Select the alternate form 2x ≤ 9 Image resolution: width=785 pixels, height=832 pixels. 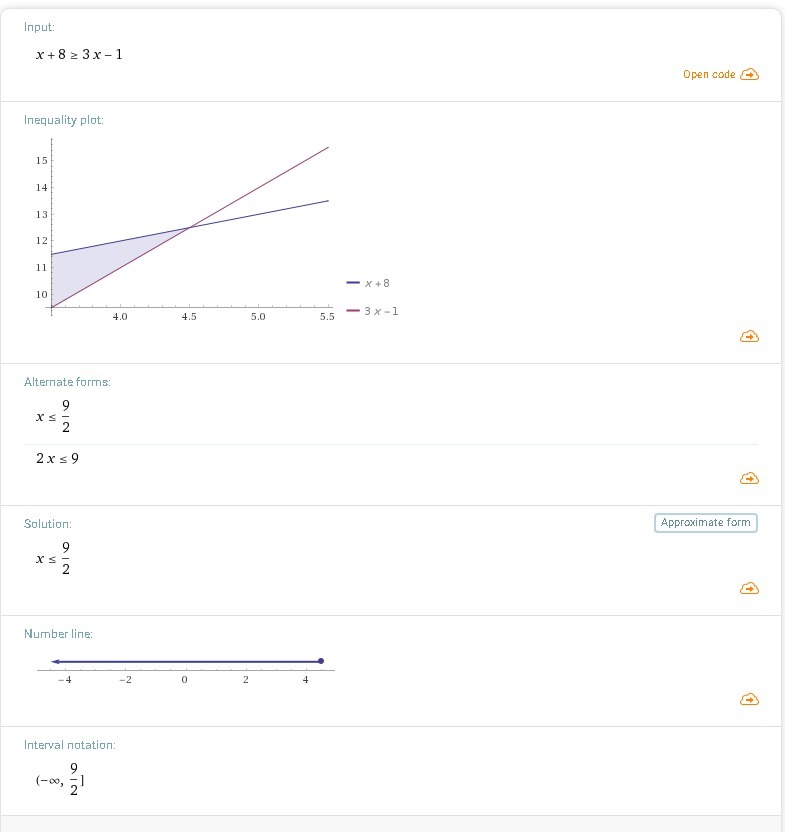tap(58, 459)
